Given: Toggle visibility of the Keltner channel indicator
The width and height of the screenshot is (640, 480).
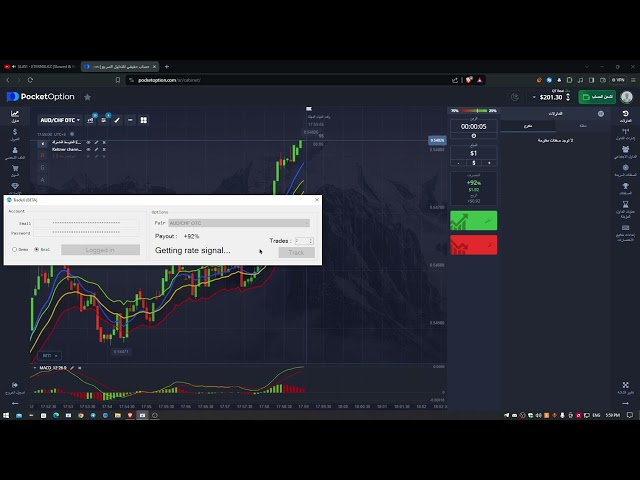Looking at the screenshot, I should click(88, 149).
